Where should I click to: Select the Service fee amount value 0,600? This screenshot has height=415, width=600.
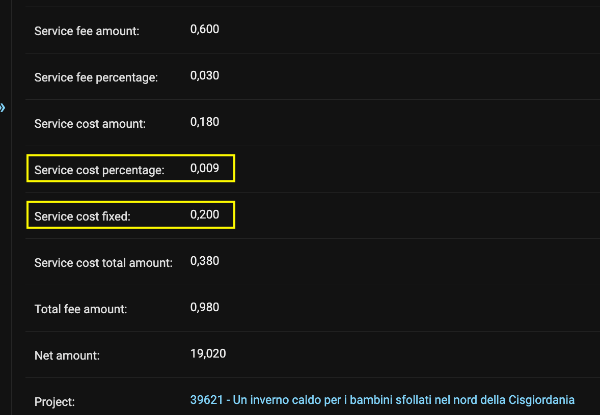coord(204,30)
